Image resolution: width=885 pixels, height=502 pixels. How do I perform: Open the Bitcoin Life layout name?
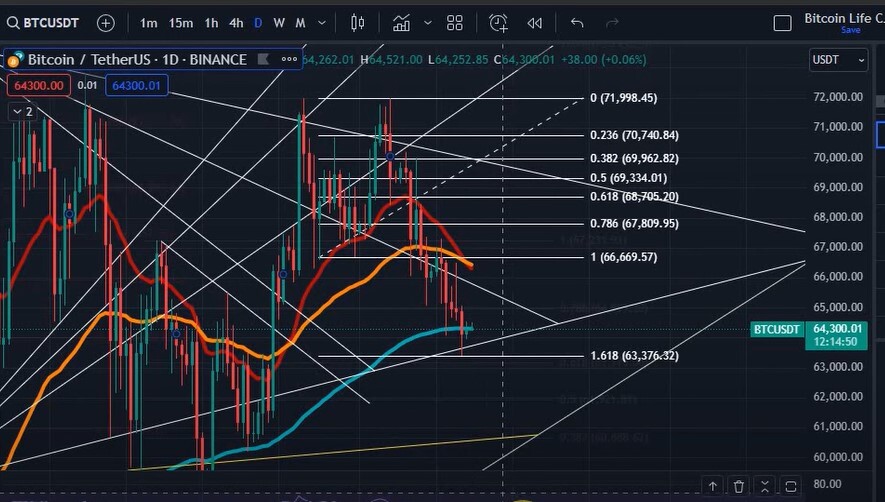(844, 18)
